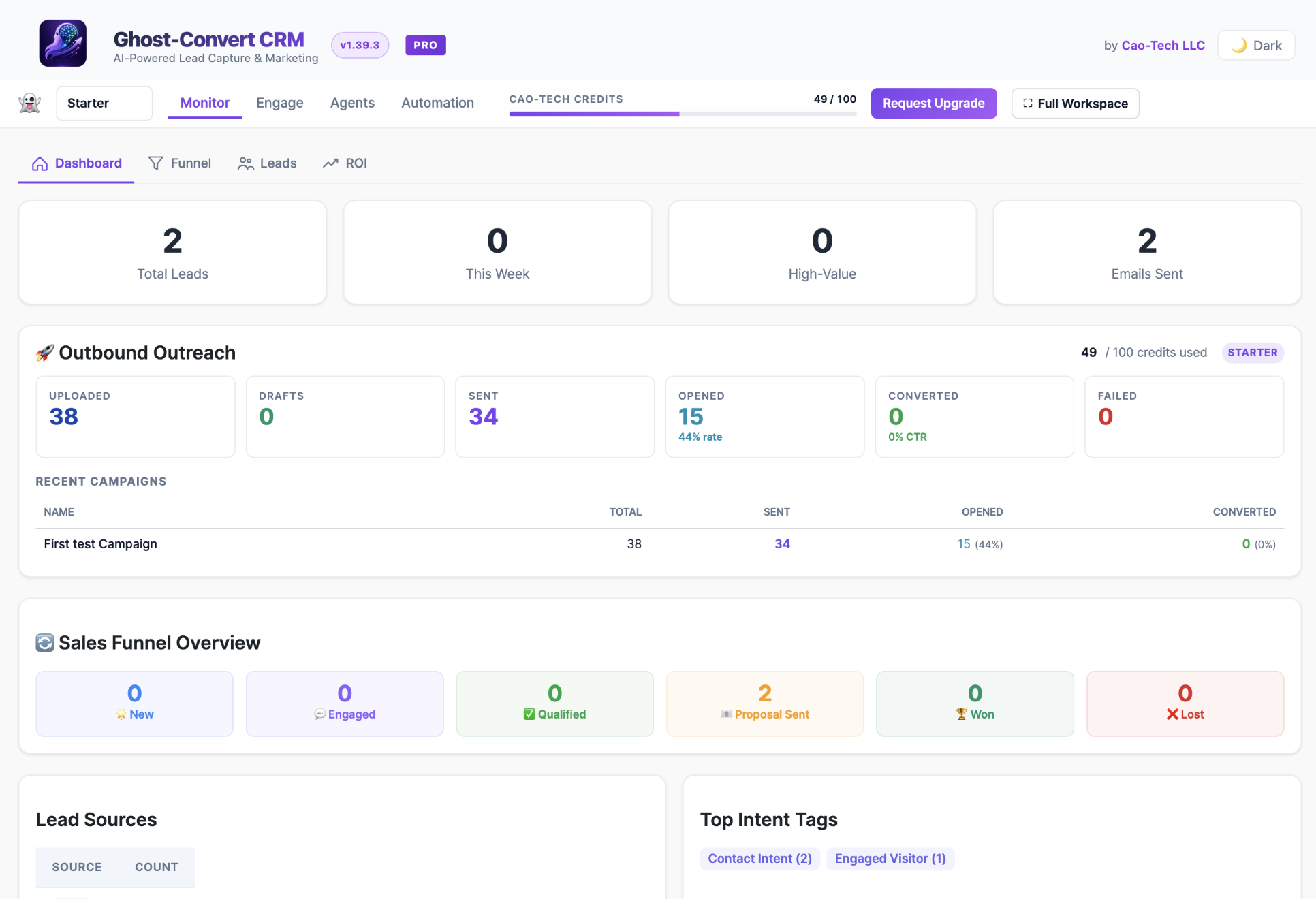1316x899 pixels.
Task: Open the Starter plan dropdown
Action: [104, 104]
